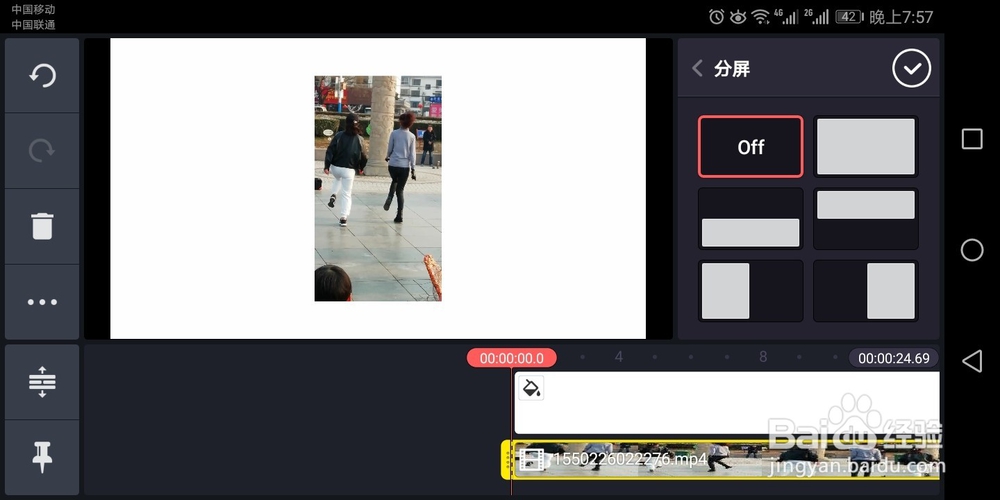Screen dimensions: 1000x500
Task: Tap the pin icon in left toolbar
Action: 42,457
